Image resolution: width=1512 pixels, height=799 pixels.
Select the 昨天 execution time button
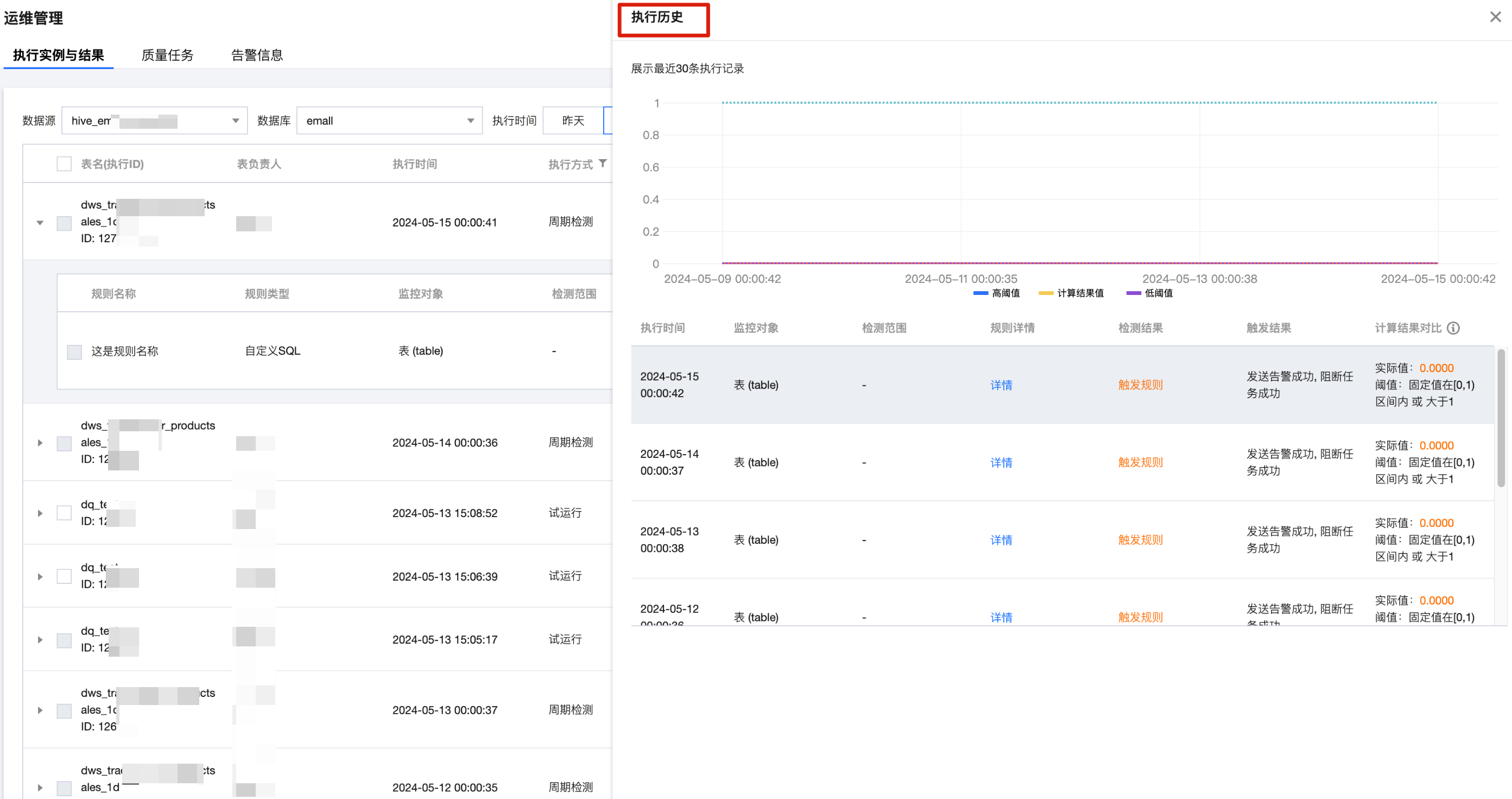click(573, 121)
